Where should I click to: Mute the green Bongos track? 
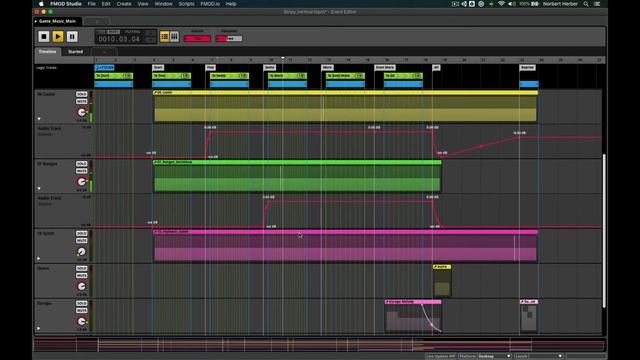[82, 171]
